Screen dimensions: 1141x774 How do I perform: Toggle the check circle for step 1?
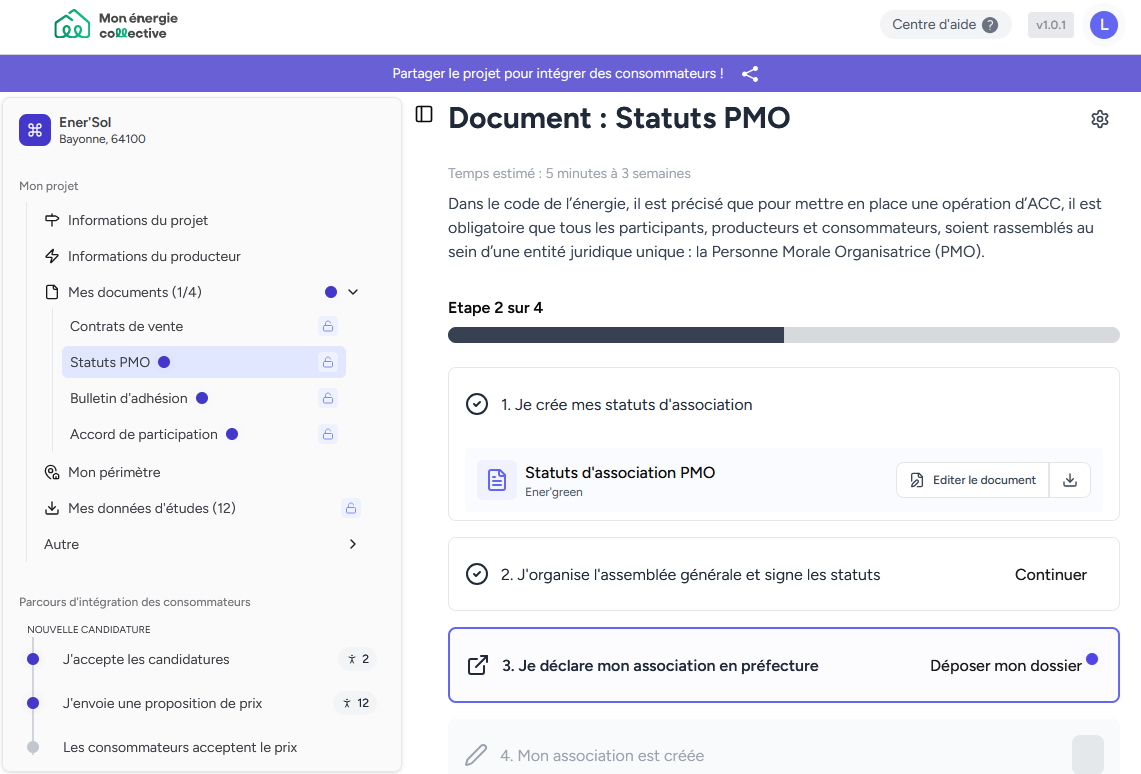[x=477, y=405]
